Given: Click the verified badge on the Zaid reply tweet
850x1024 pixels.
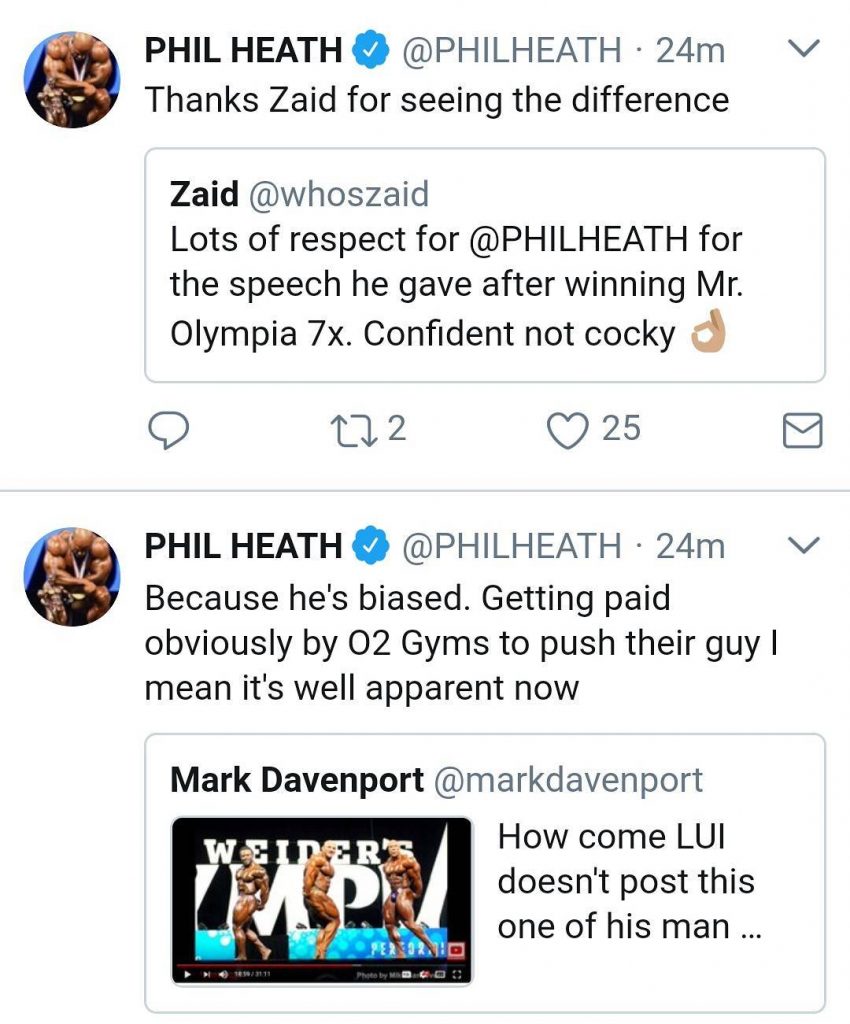Looking at the screenshot, I should coord(369,50).
